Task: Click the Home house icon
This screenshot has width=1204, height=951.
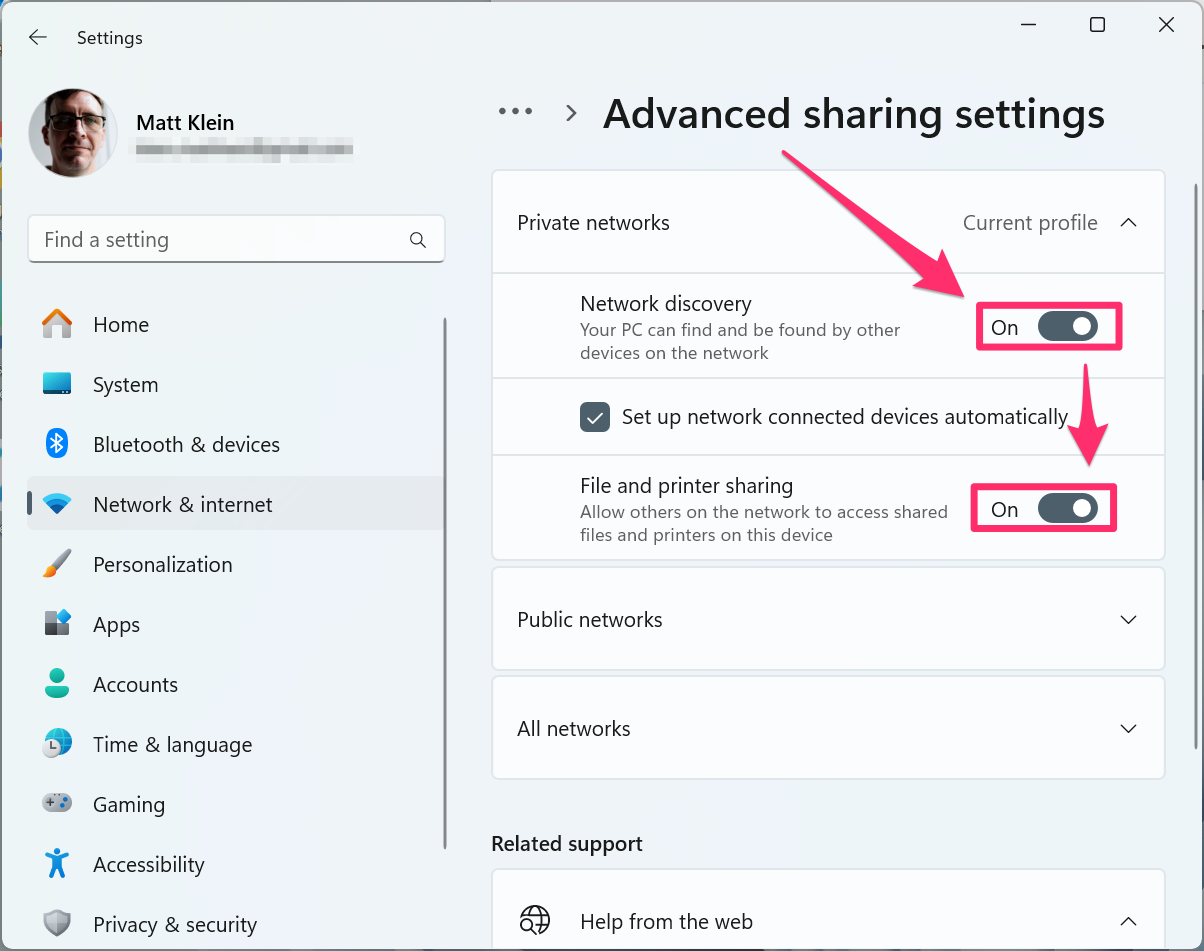Action: click(57, 325)
